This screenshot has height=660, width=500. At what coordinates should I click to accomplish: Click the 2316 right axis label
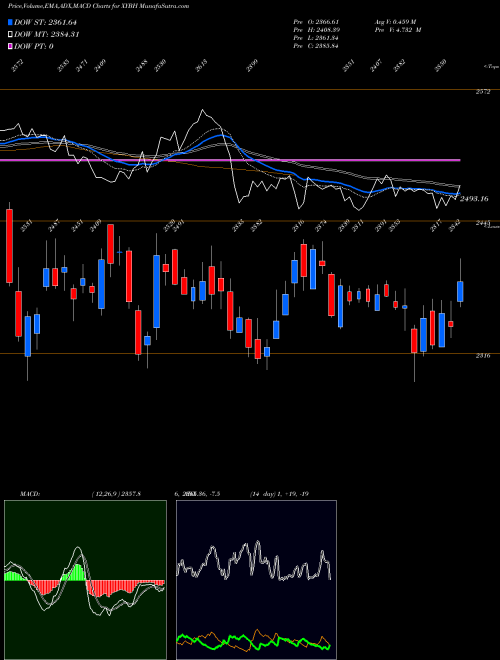483,356
